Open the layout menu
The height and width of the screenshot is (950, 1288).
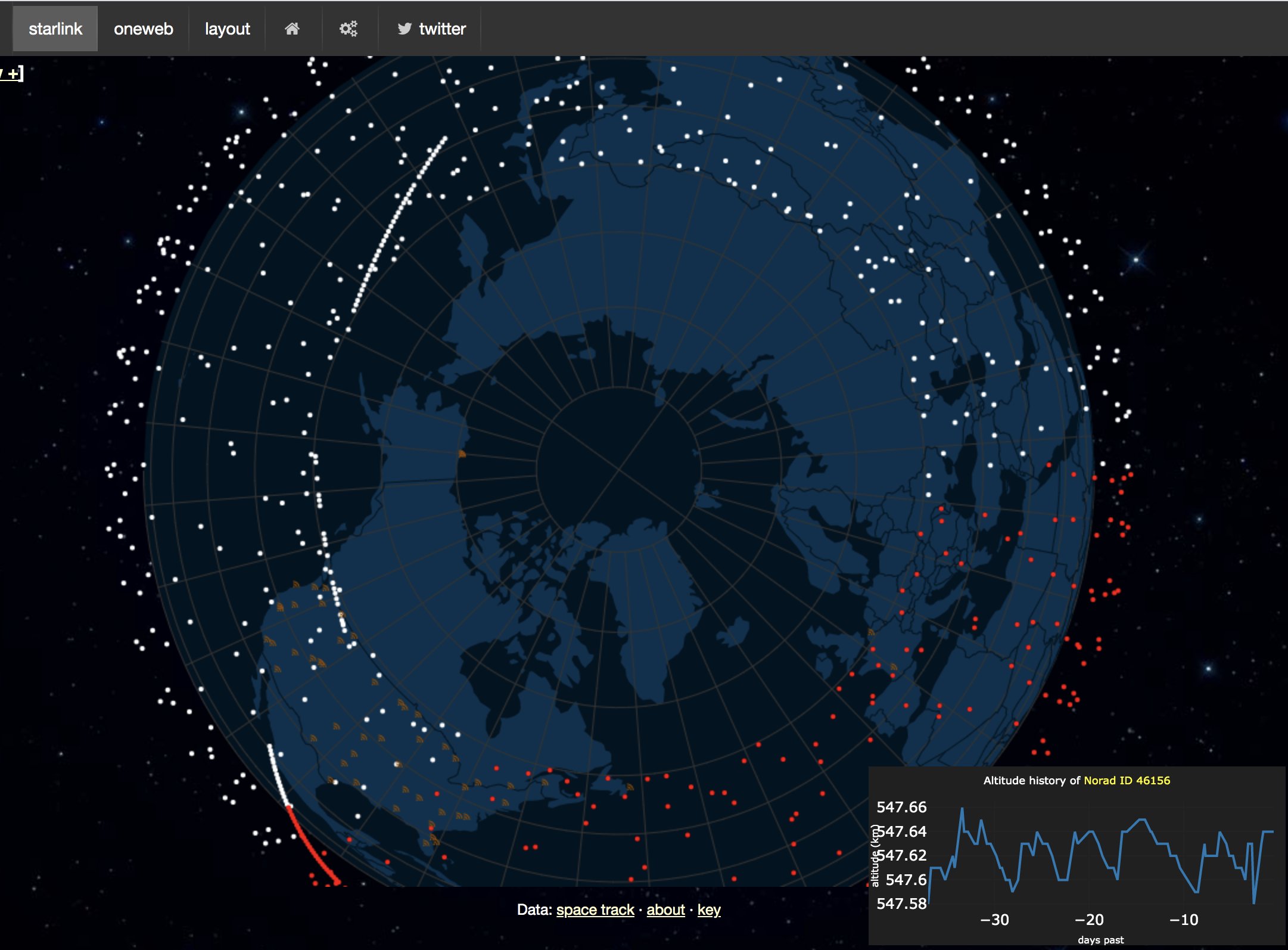tap(228, 29)
